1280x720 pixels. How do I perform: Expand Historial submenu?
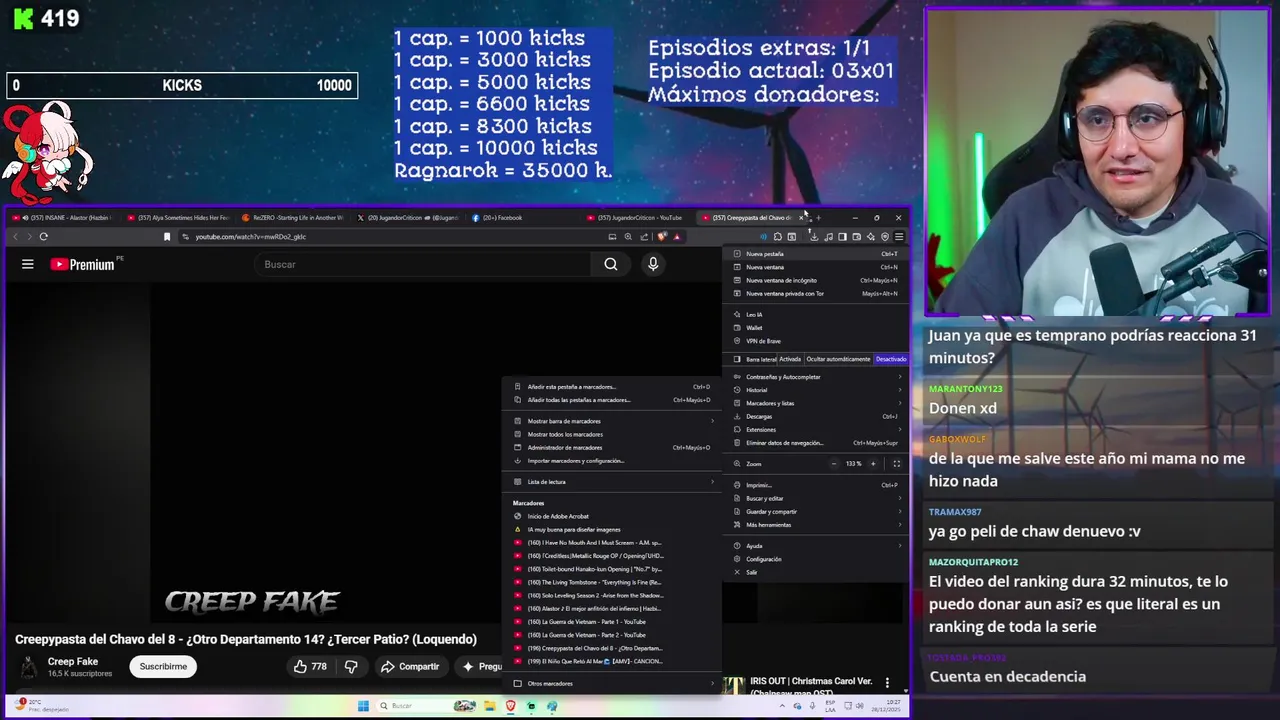(817, 390)
